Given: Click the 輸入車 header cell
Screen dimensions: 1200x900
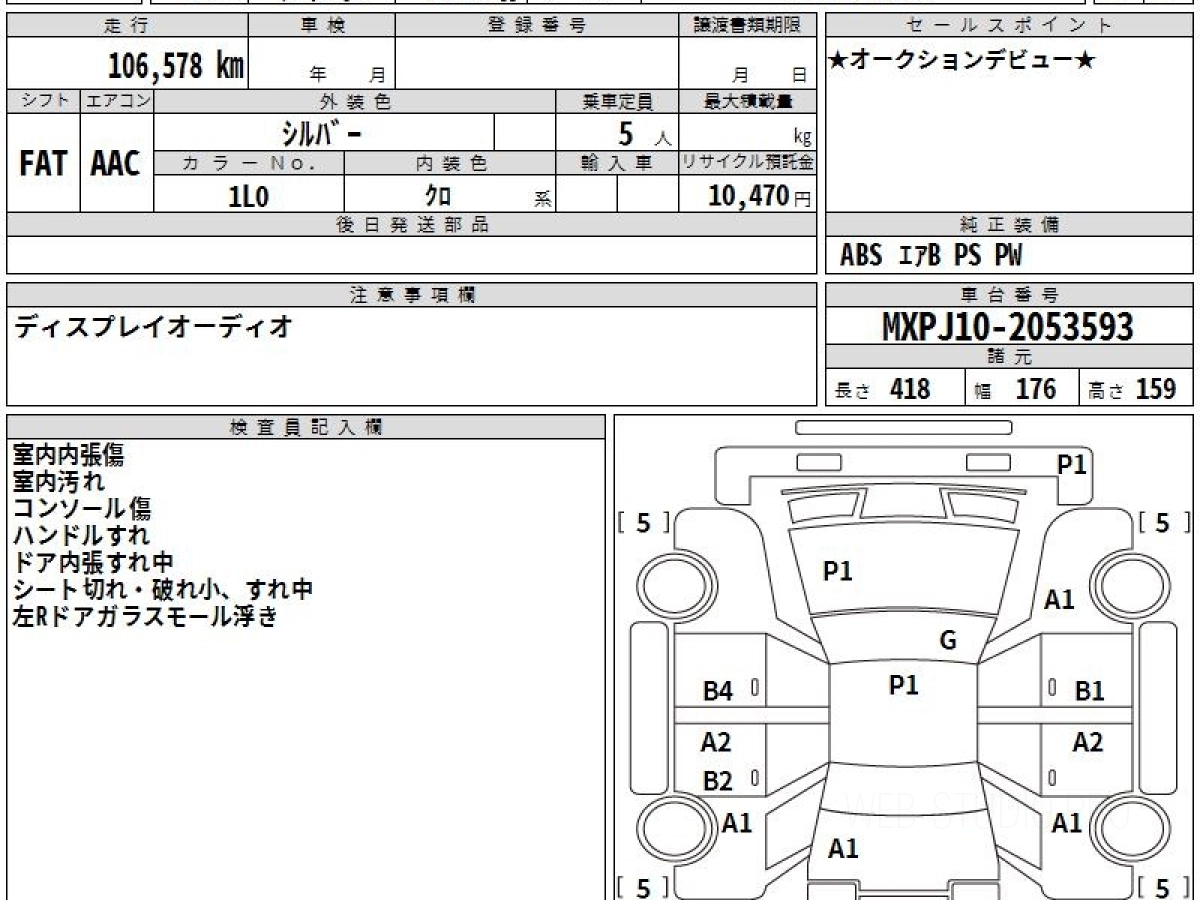Looking at the screenshot, I should [617, 164].
